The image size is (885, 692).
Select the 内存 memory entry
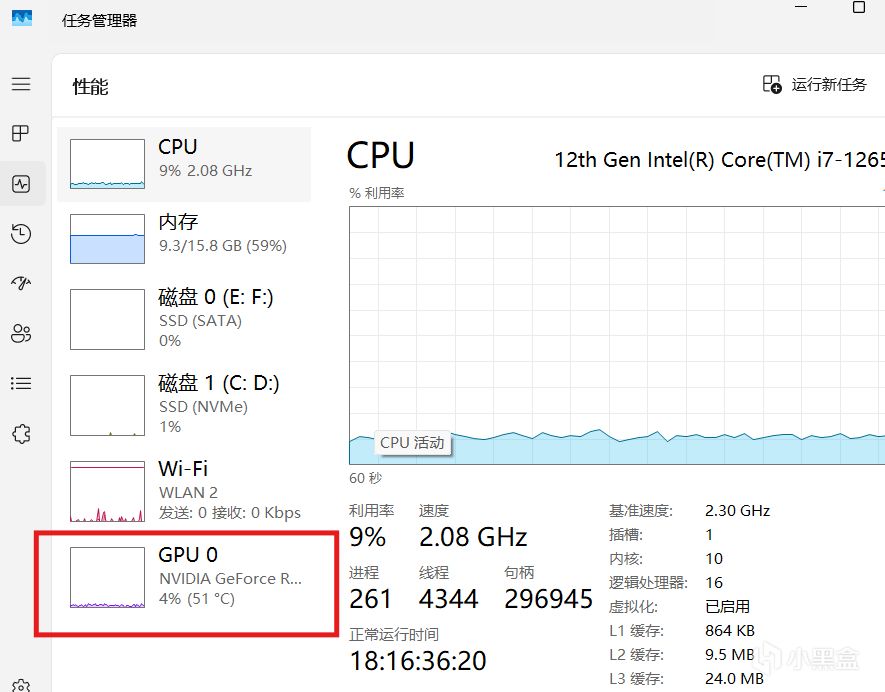(185, 235)
